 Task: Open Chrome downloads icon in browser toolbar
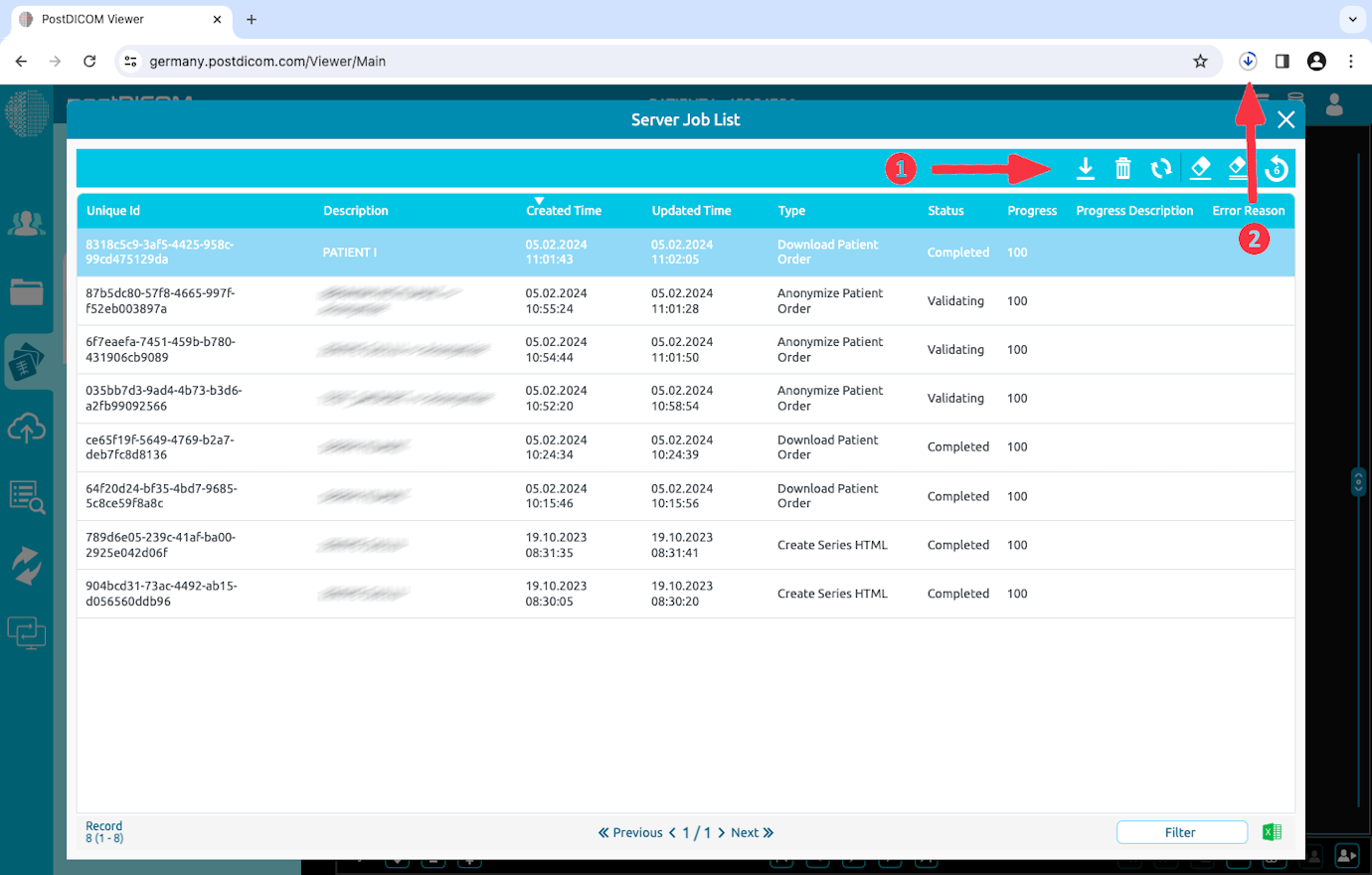coord(1248,62)
